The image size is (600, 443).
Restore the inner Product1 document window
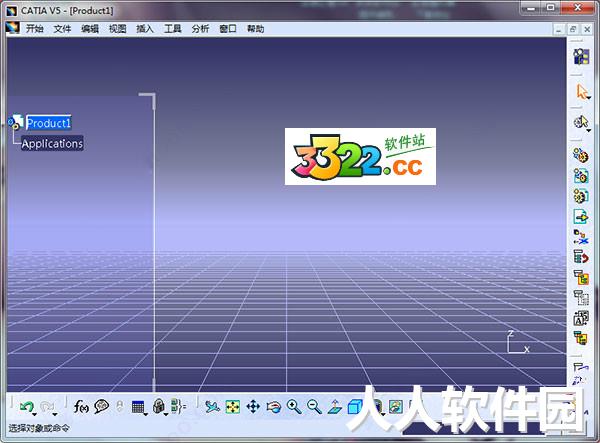tap(573, 29)
